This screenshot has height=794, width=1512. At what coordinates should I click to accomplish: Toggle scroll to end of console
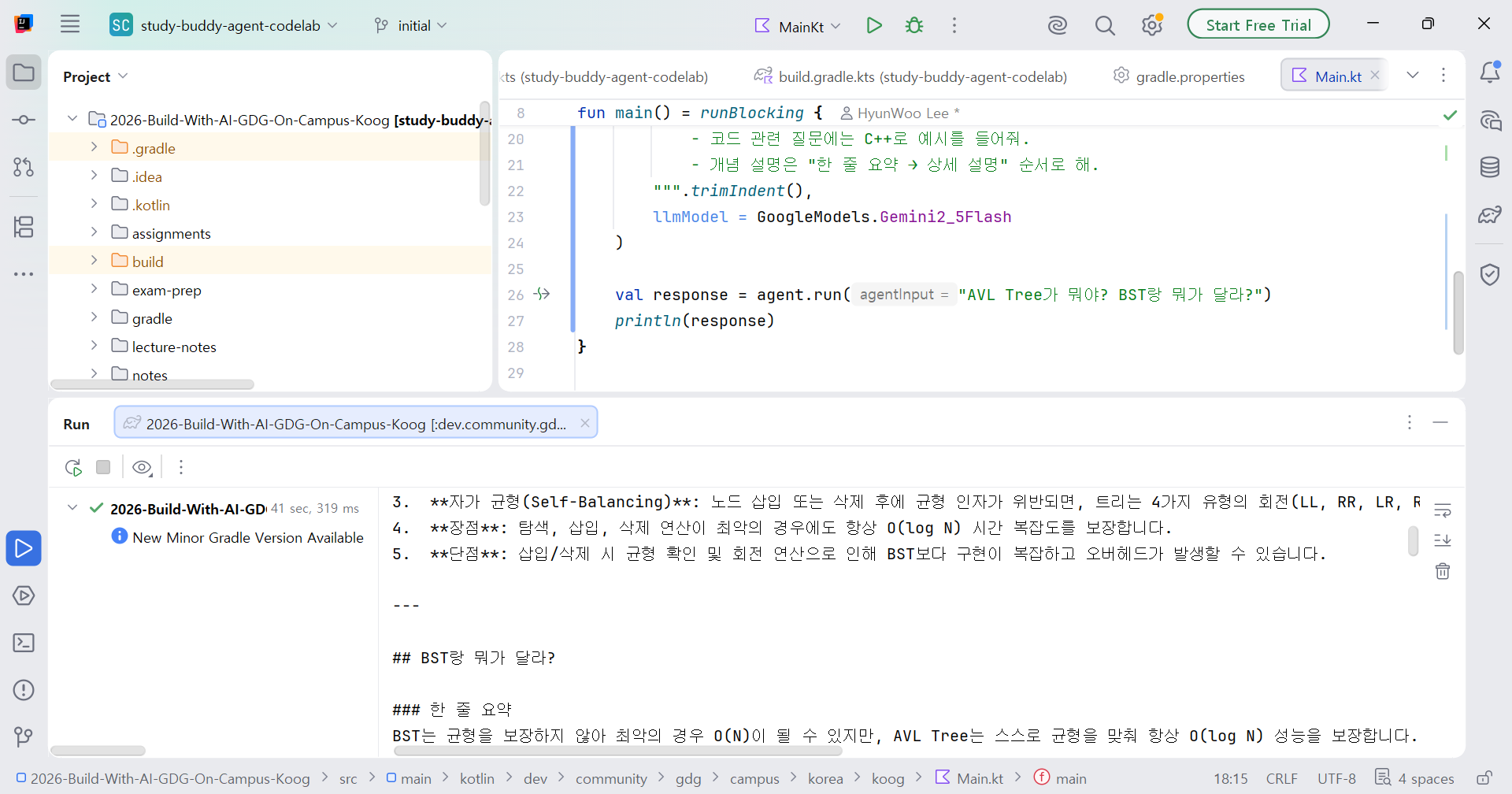[1443, 540]
